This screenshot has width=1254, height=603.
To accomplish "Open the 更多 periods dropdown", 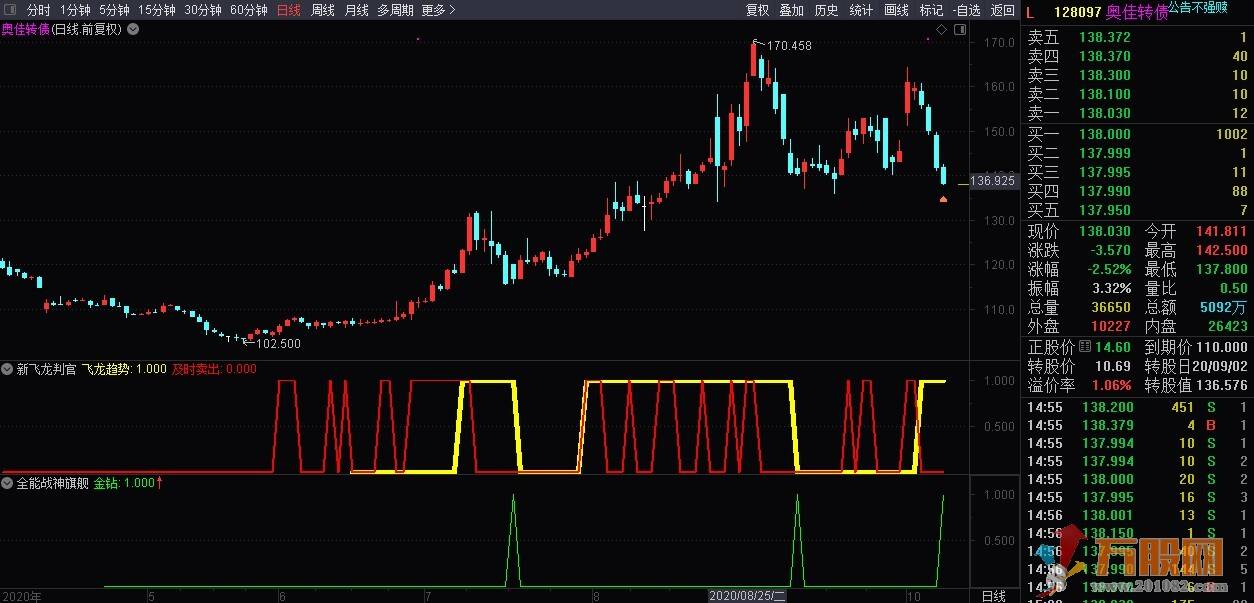I will pos(438,10).
